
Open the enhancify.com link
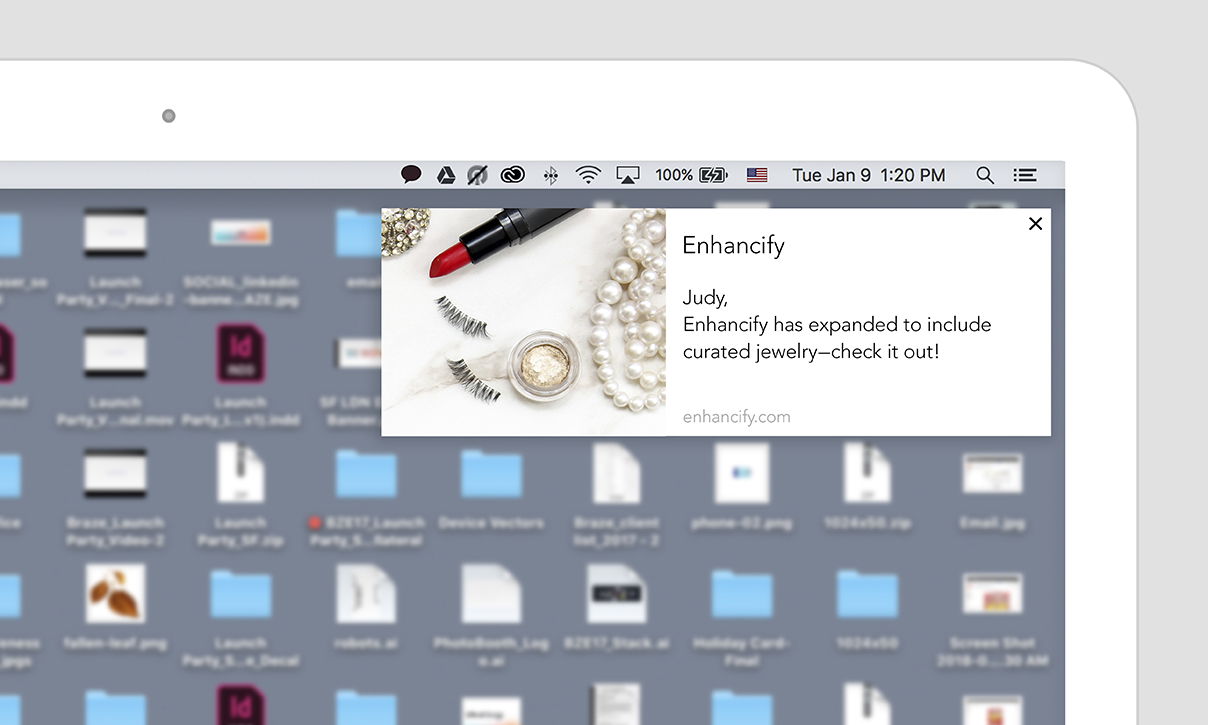[736, 417]
